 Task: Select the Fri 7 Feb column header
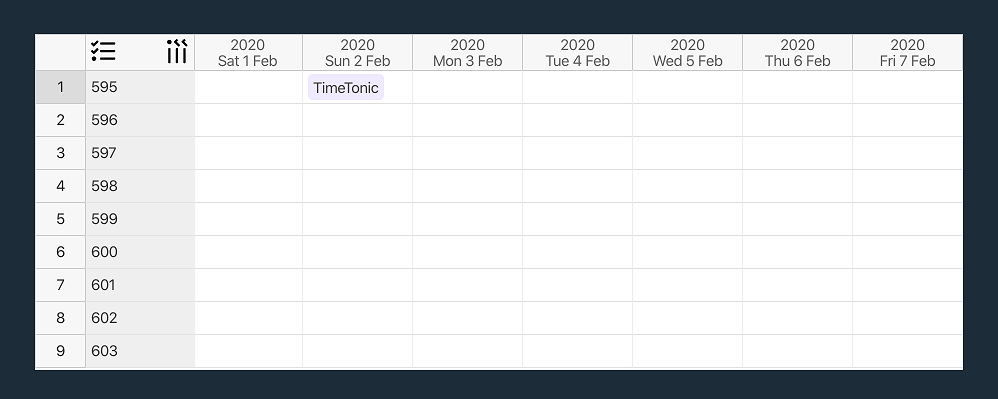pos(907,53)
